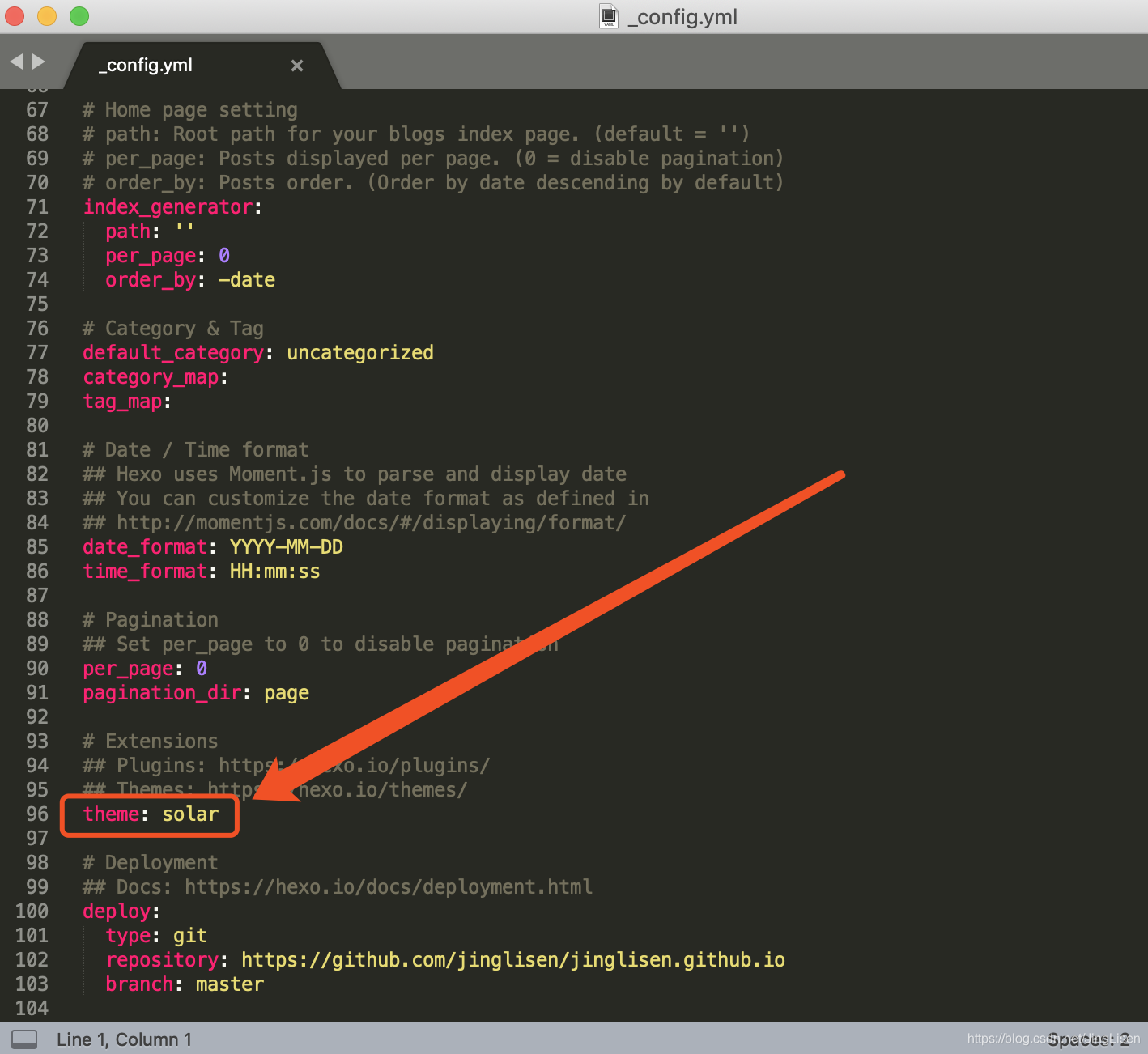Viewport: 1148px width, 1054px height.
Task: Click the window title _config.yml text
Action: click(682, 17)
